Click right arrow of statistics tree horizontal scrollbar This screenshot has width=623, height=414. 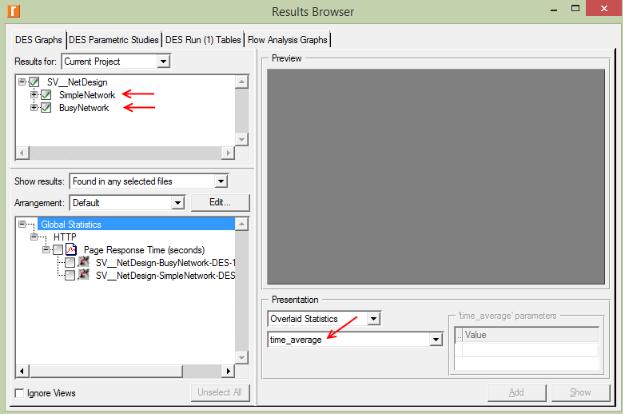point(228,371)
